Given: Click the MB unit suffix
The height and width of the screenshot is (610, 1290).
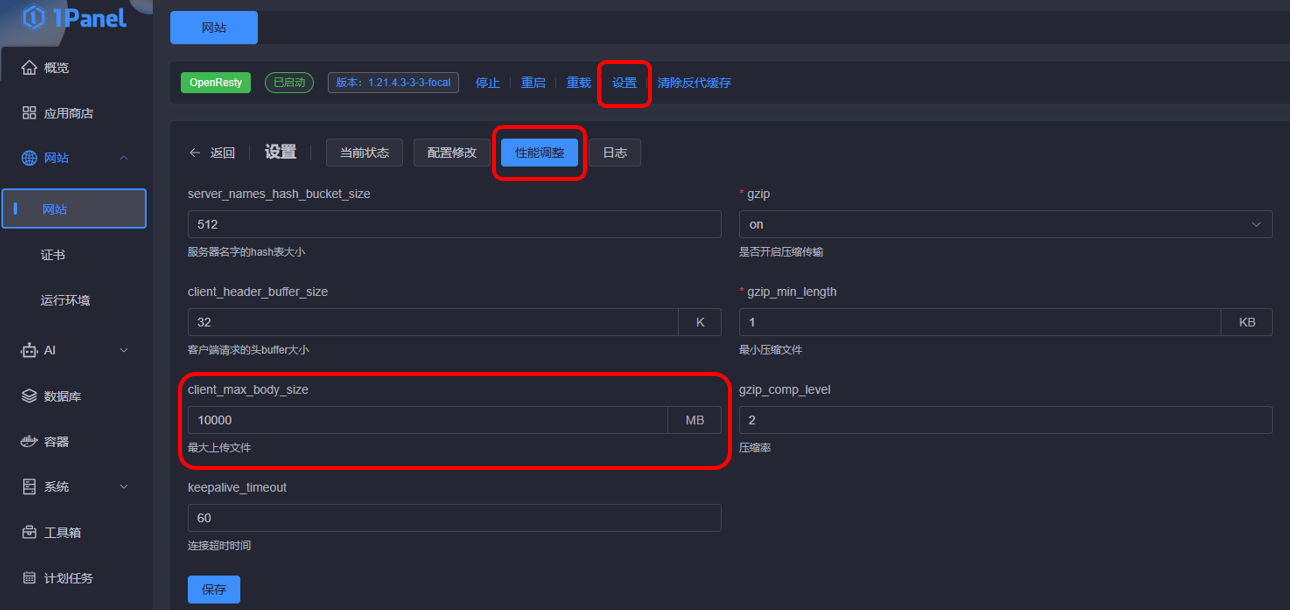Looking at the screenshot, I should tap(695, 420).
